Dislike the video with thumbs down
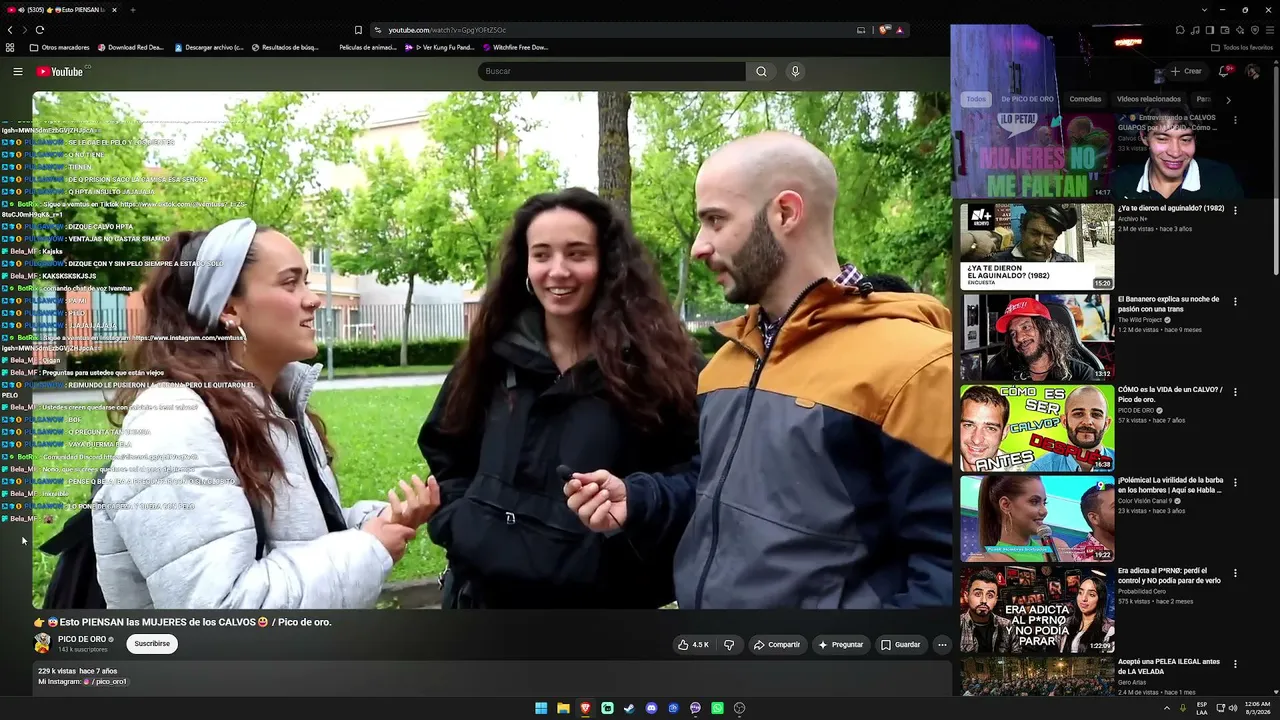1280x720 pixels. pos(729,645)
